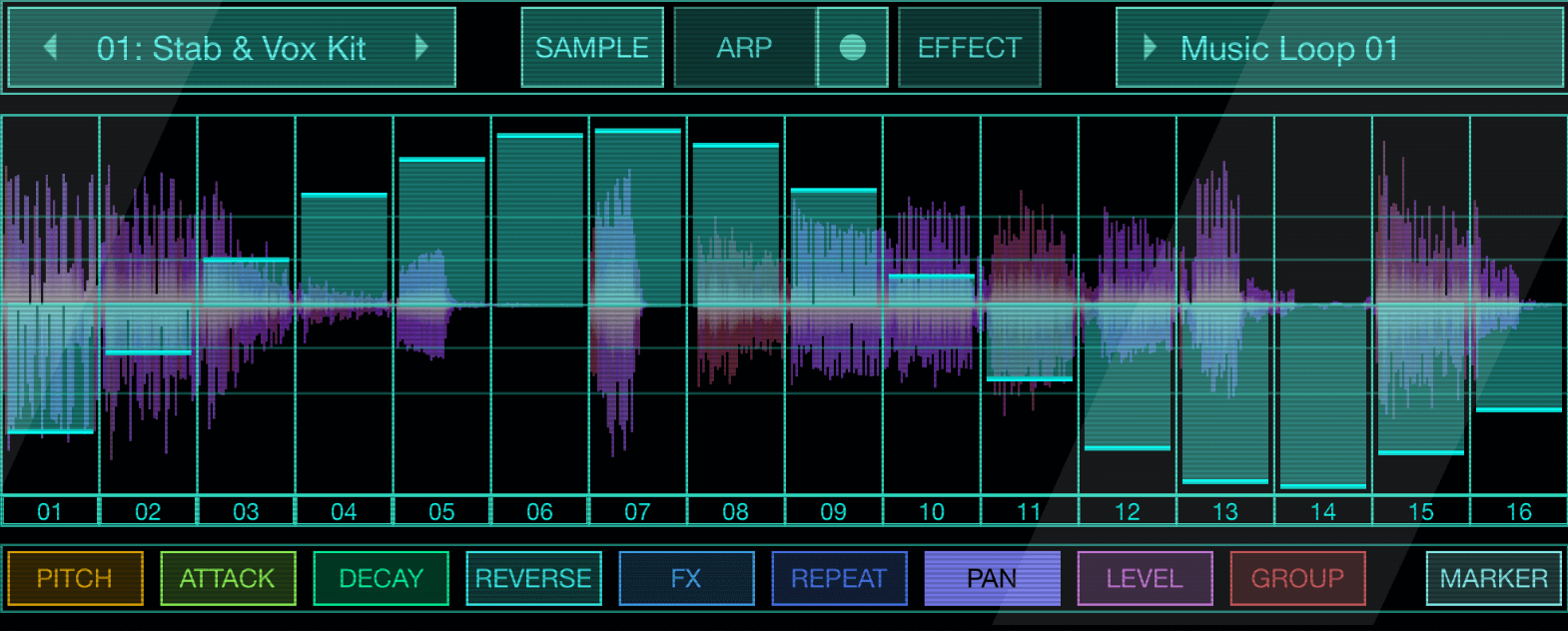Enable the REPEAT parameter mode
Viewport: 1568px width, 631px height.
pos(839,578)
